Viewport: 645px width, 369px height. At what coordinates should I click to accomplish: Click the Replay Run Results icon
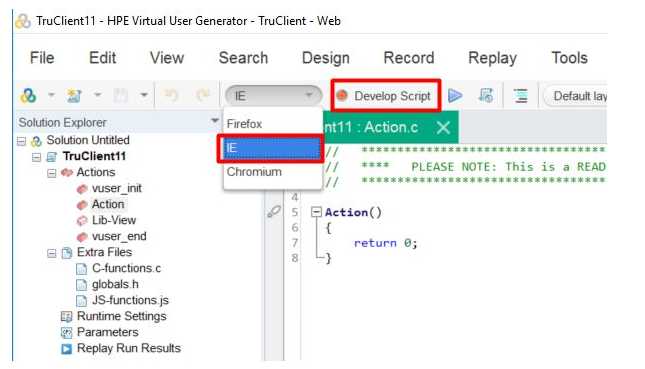click(x=66, y=349)
